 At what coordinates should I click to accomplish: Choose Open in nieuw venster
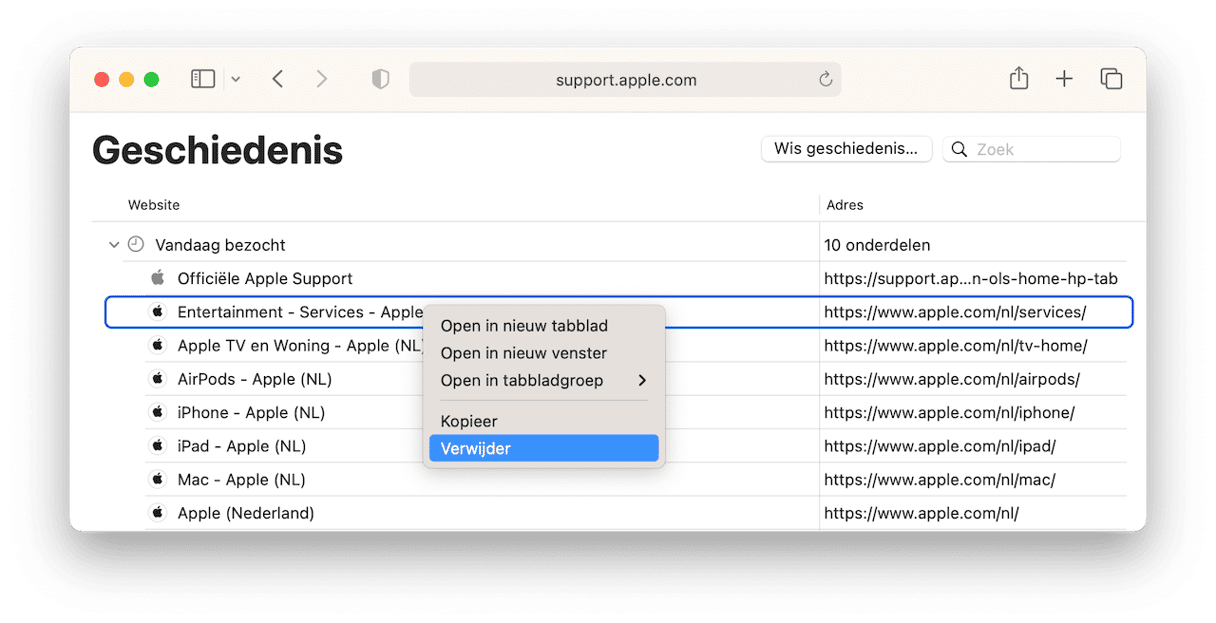(x=544, y=353)
